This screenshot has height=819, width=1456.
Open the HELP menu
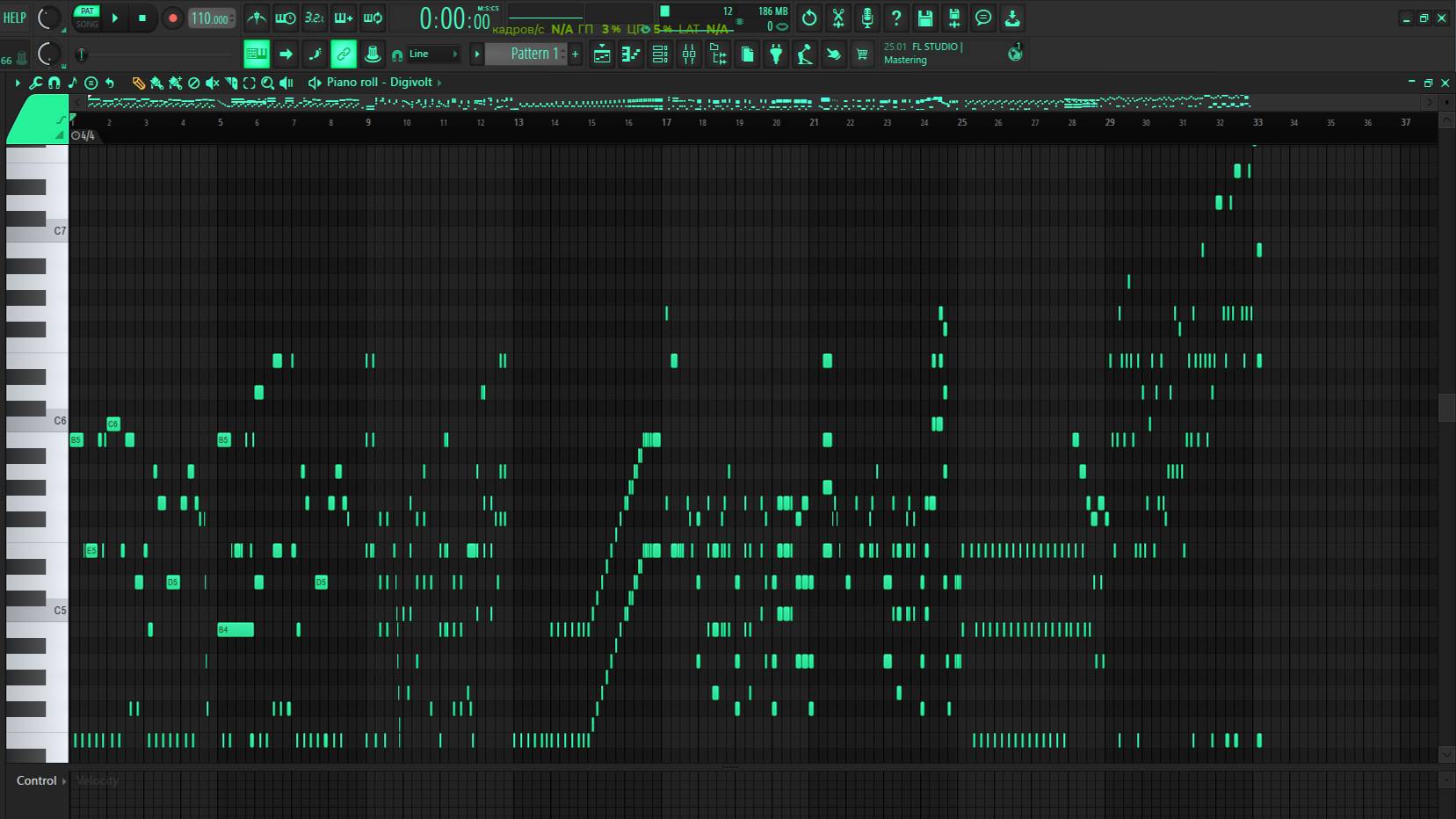[x=15, y=18]
